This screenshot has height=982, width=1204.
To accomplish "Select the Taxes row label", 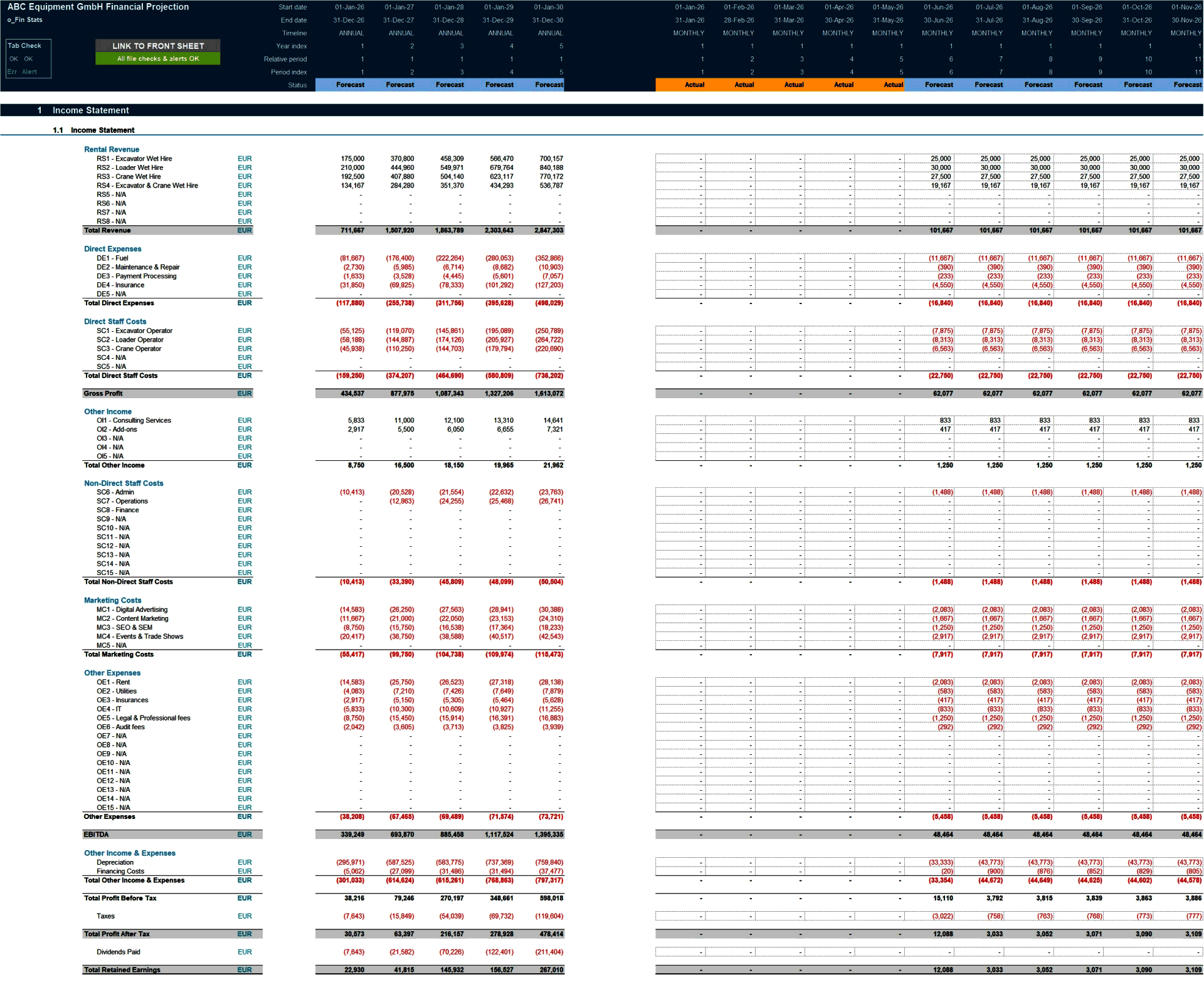I will (x=106, y=916).
